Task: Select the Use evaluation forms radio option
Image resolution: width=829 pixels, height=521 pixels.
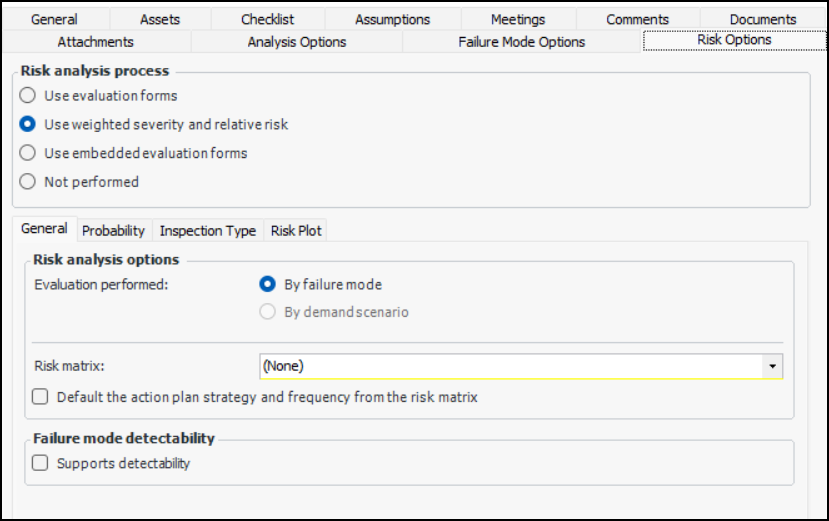Action: pyautogui.click(x=28, y=96)
